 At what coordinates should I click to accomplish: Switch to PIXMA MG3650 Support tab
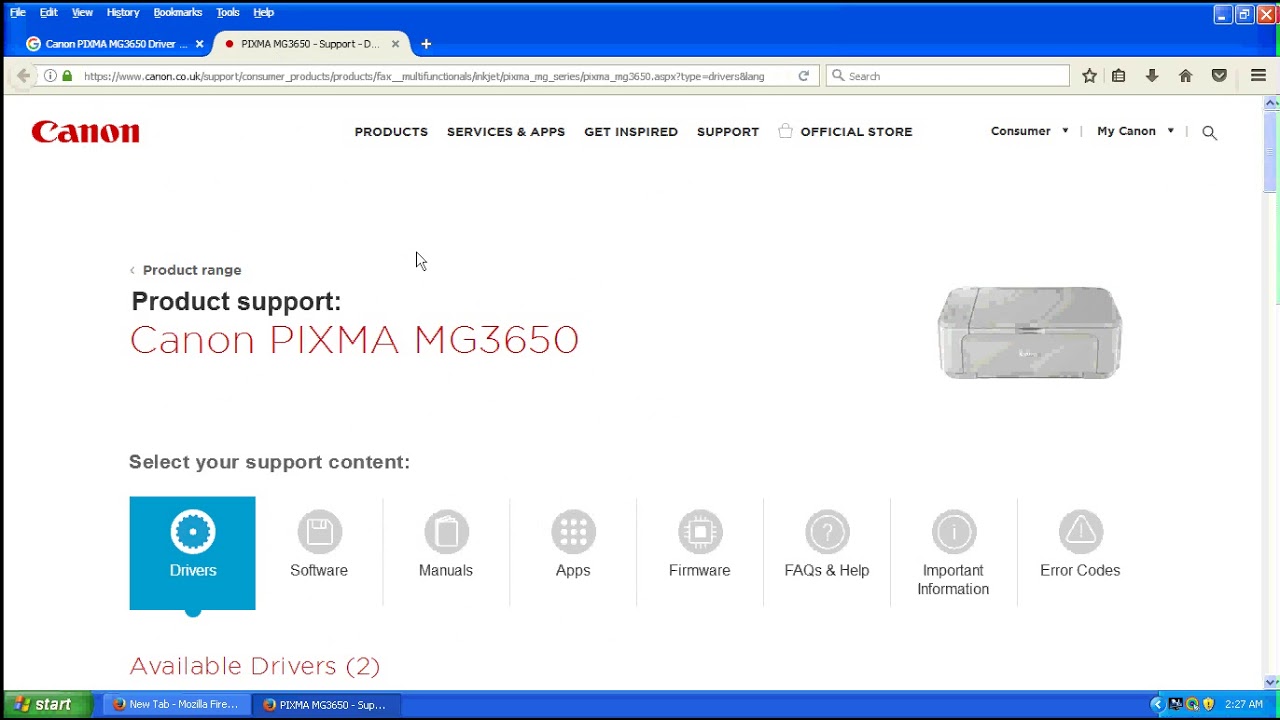coord(310,44)
